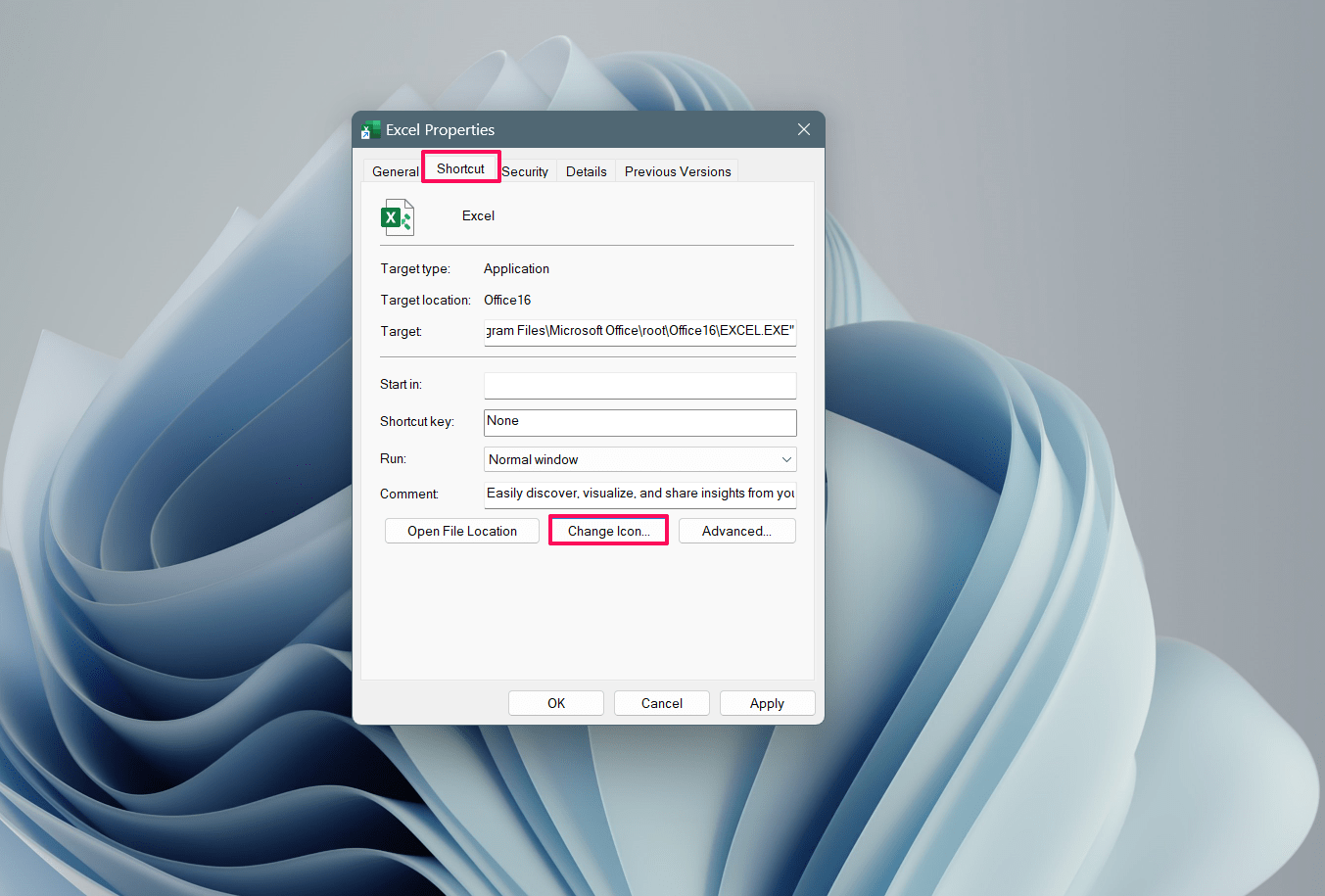
Task: Click the Cancel button
Action: click(x=662, y=703)
